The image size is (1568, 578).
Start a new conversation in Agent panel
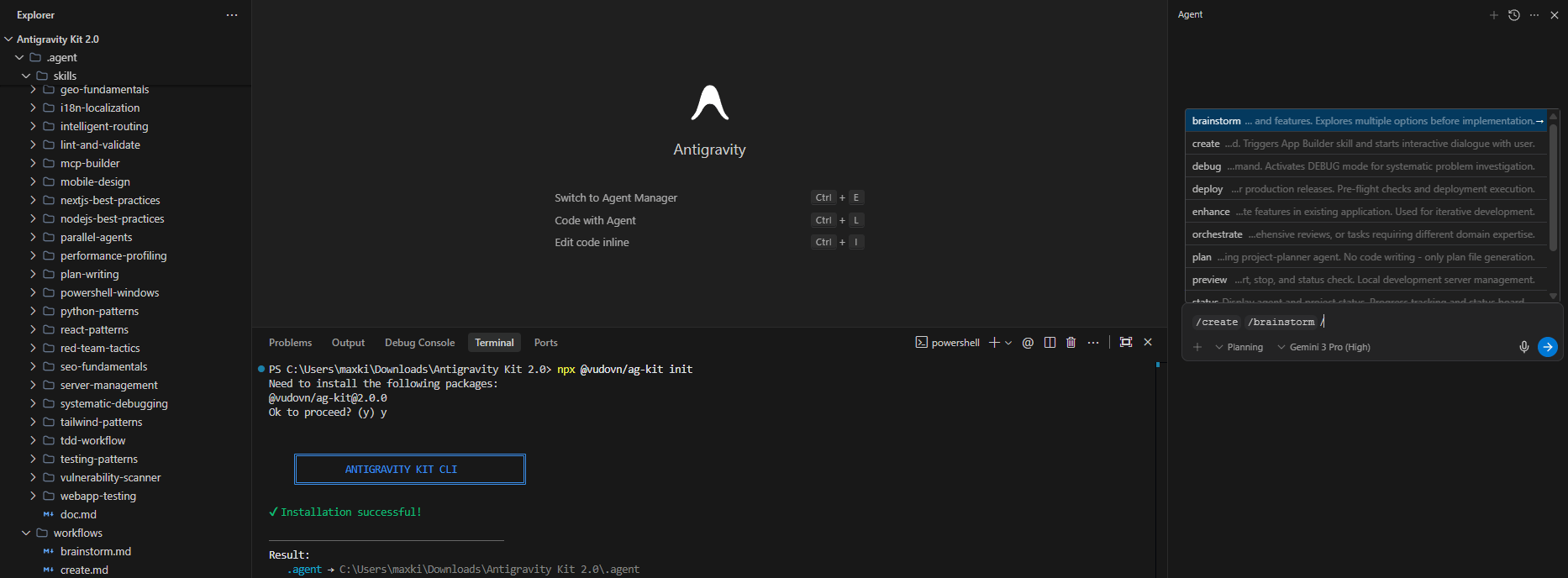1493,15
